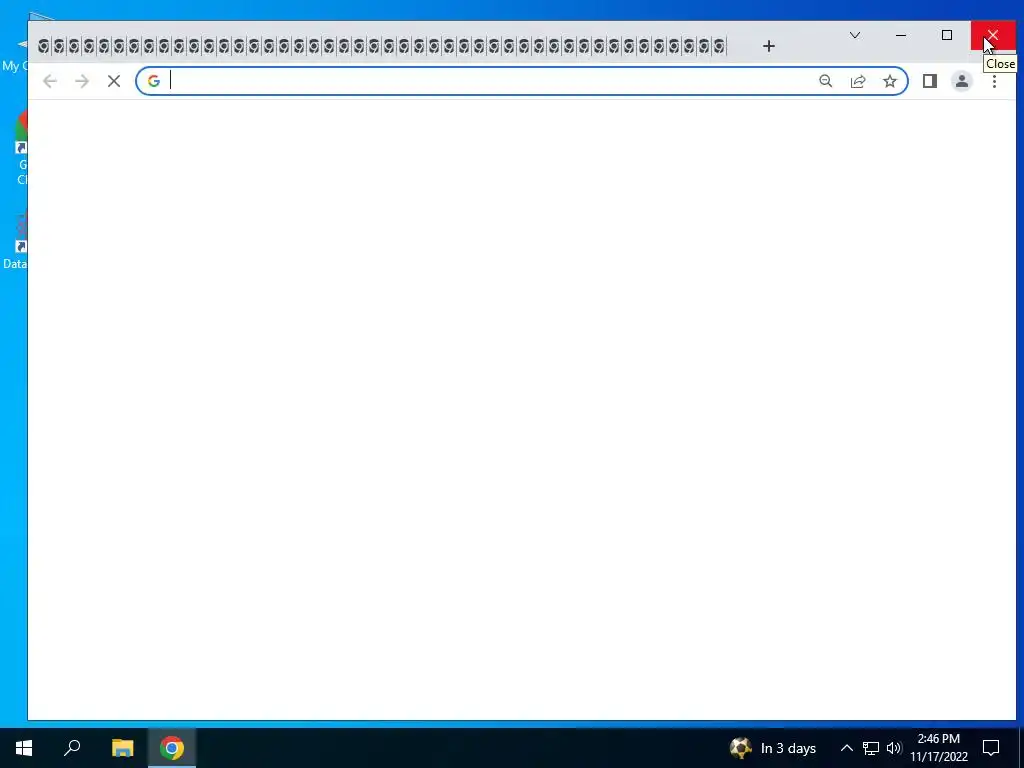Open the zoom magnifier in the address bar
1024x768 pixels.
[825, 81]
